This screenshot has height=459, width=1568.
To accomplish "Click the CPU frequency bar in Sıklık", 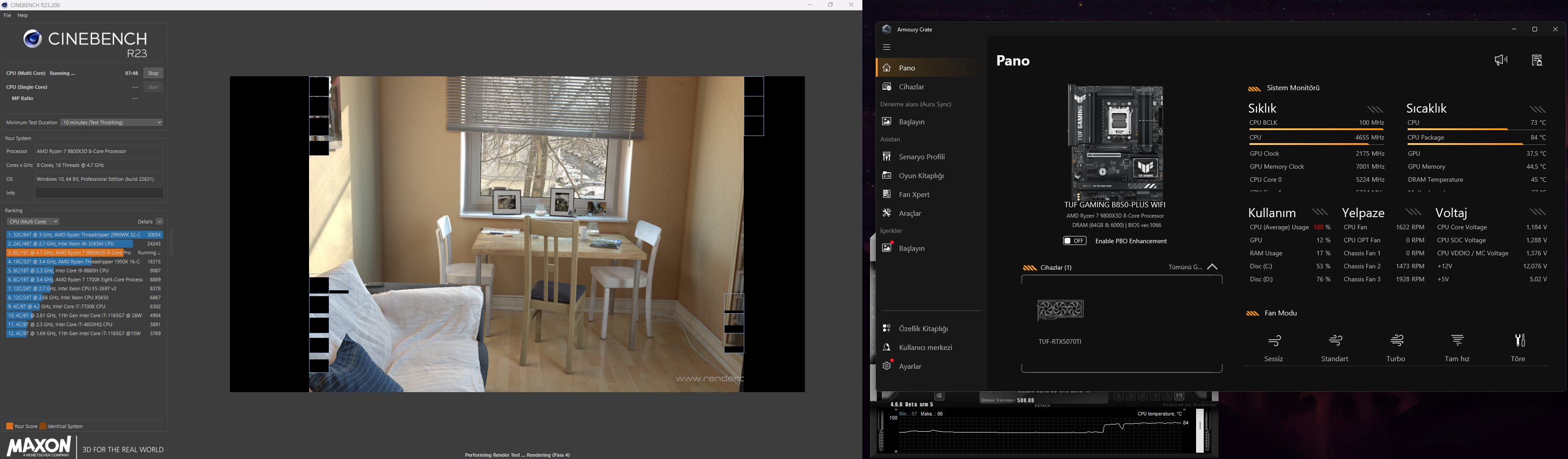I will pos(1316,144).
